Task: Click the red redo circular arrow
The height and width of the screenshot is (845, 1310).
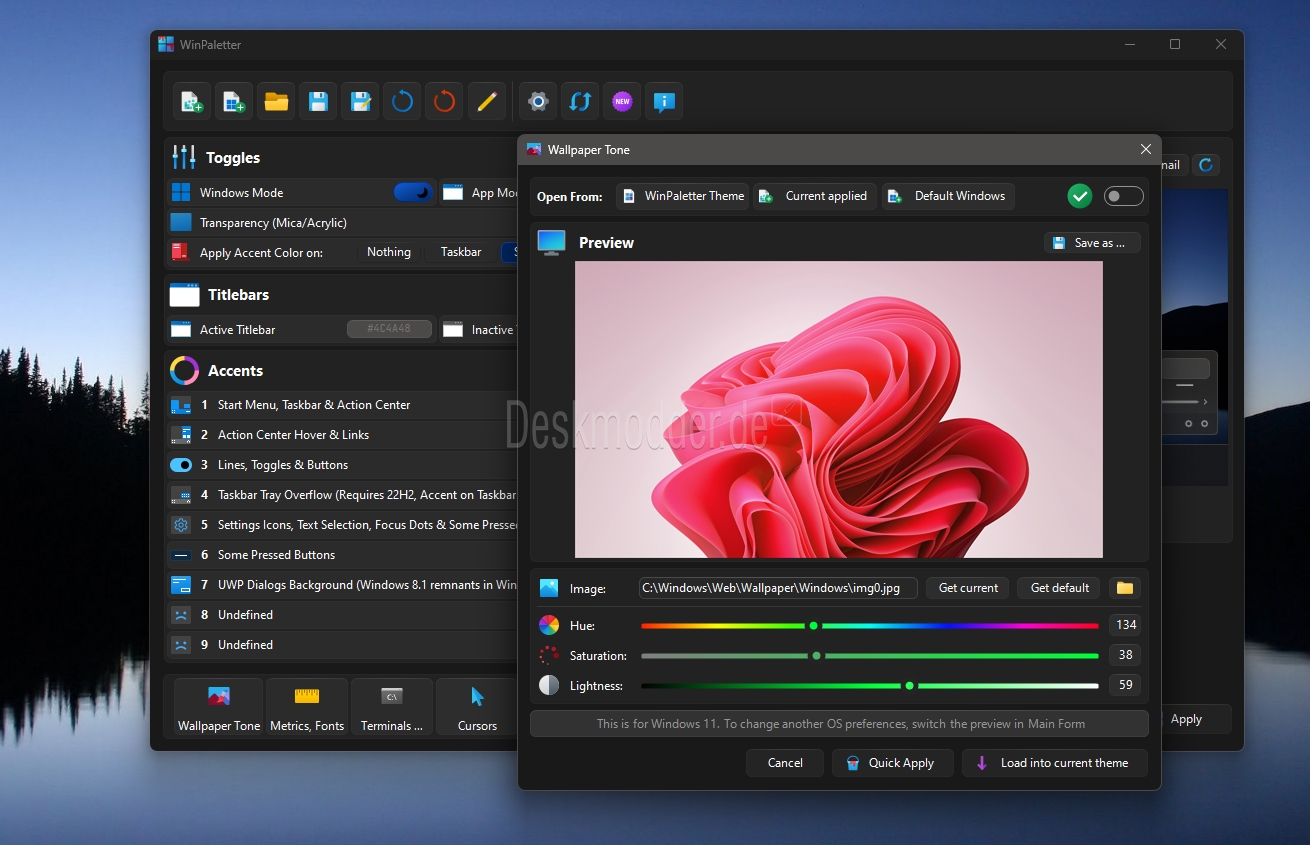Action: tap(444, 101)
